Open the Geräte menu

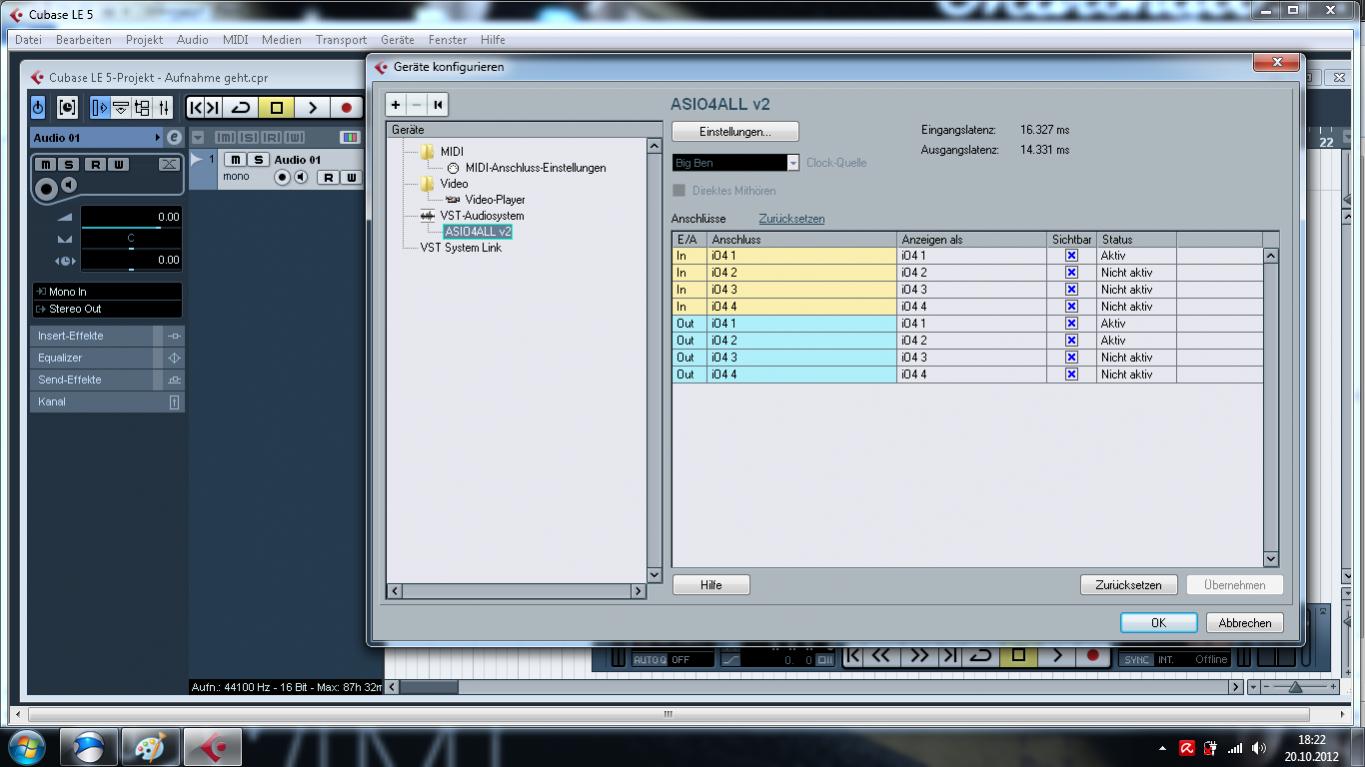click(397, 40)
